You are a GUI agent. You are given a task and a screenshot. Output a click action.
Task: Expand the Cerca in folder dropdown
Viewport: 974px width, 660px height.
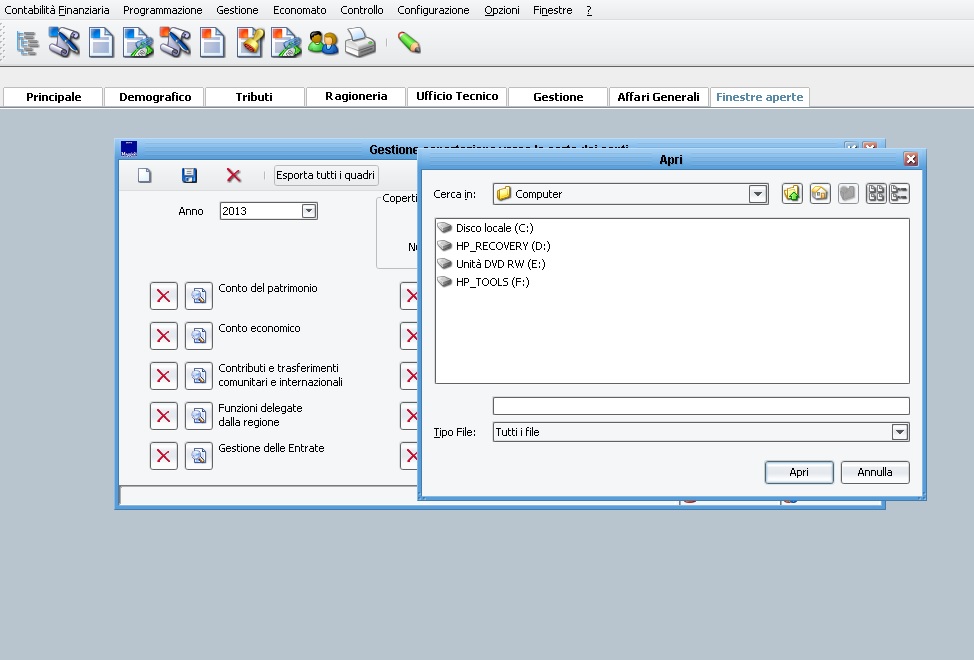coord(758,194)
